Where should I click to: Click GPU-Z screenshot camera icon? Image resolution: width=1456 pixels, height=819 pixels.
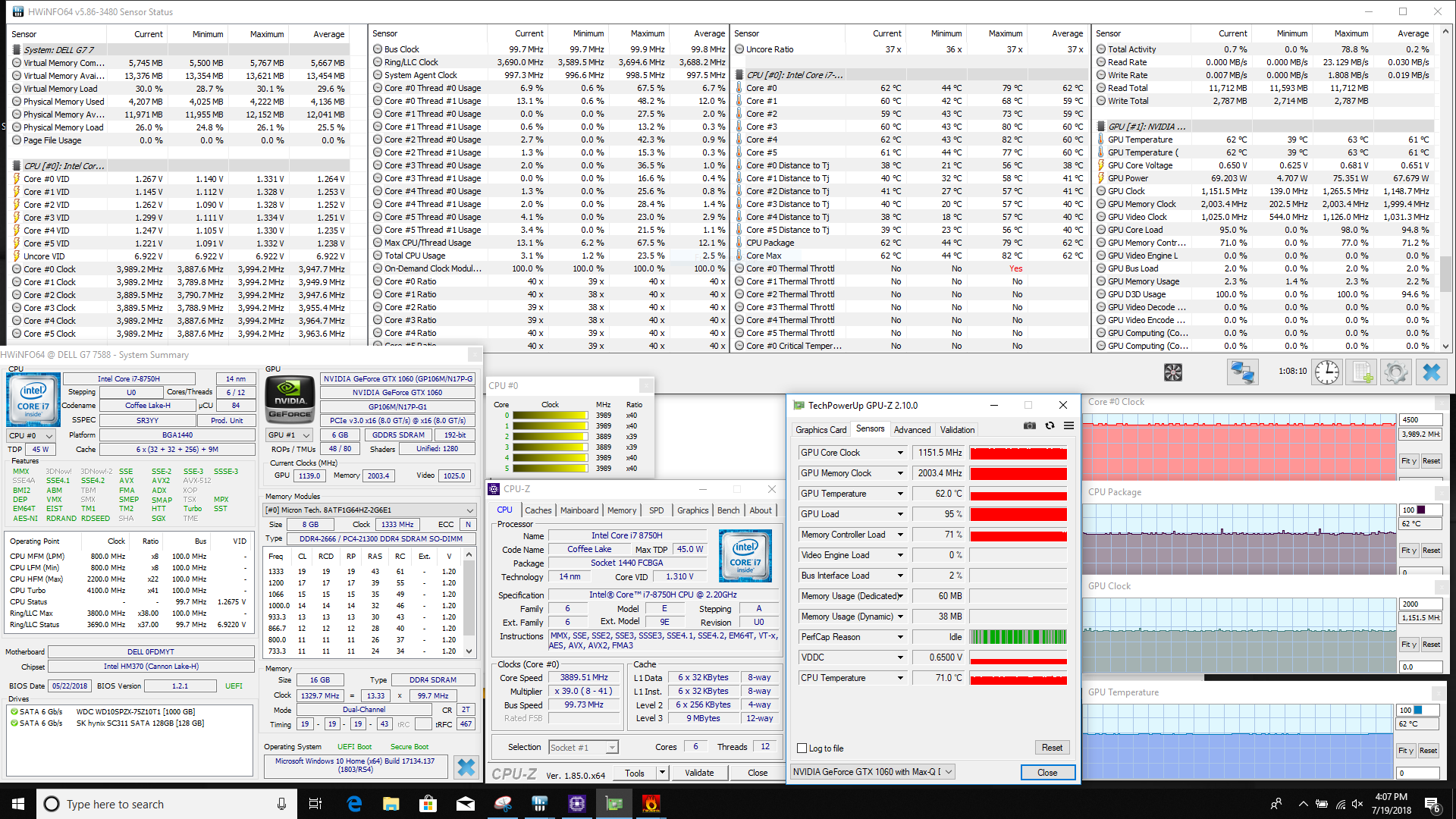(x=1029, y=426)
